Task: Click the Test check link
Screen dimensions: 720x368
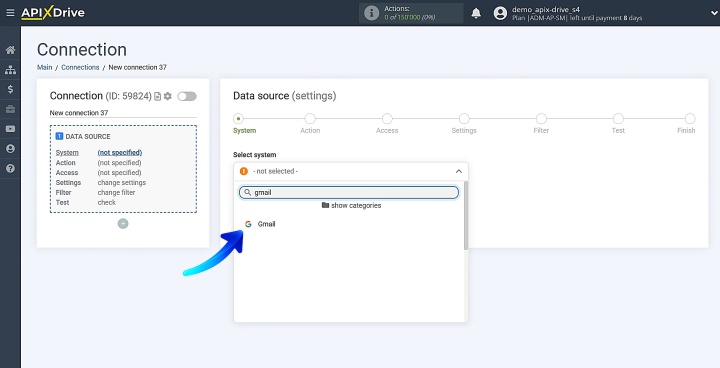Action: [107, 202]
